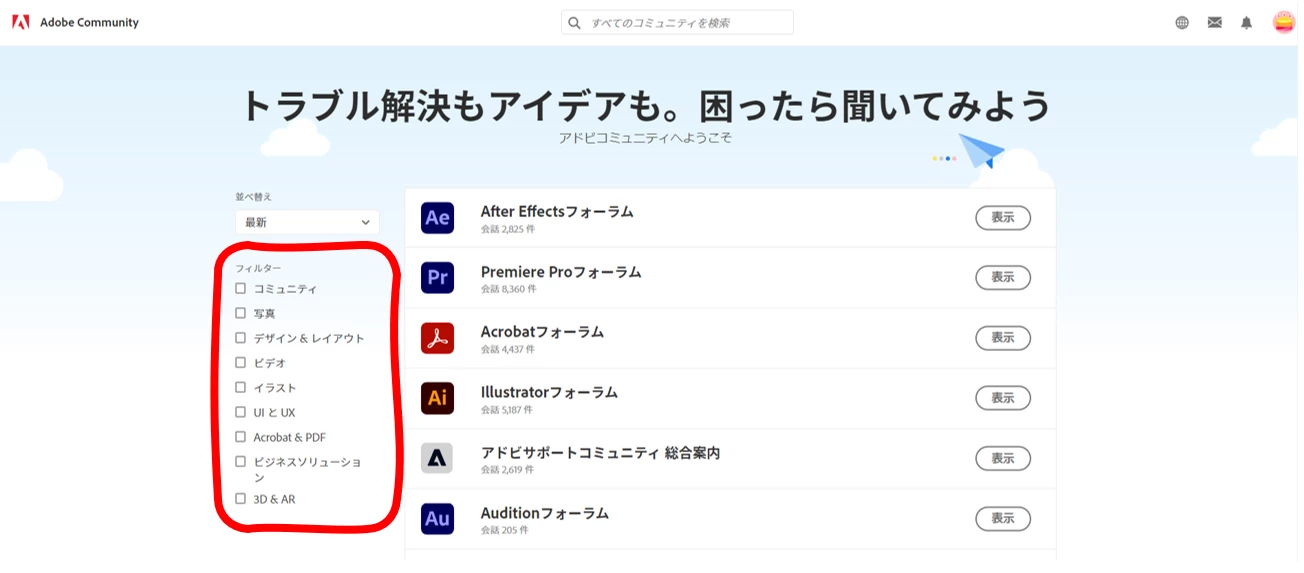This screenshot has height=573, width=1304.
Task: Open the messages envelope icon
Action: coord(1214,22)
